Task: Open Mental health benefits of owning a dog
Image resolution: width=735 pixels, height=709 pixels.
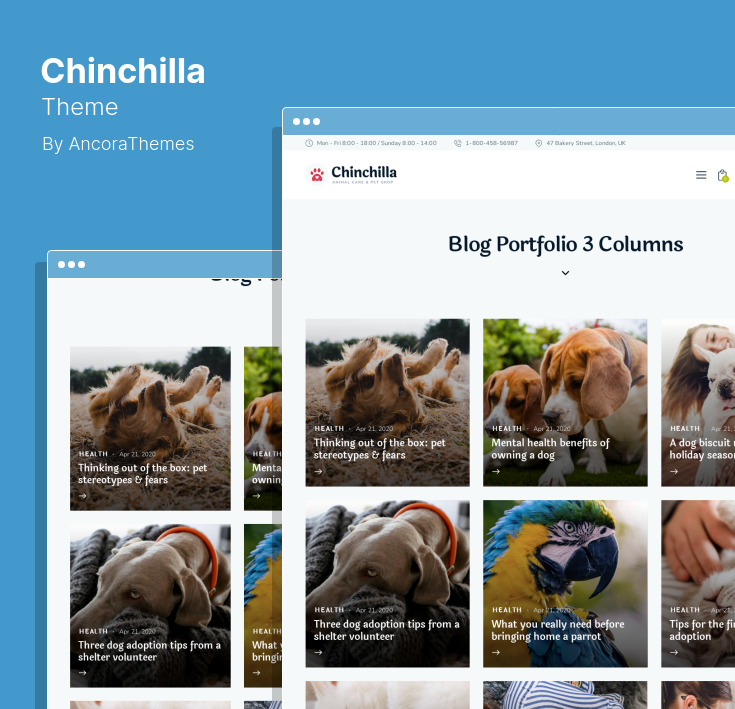Action: [550, 449]
